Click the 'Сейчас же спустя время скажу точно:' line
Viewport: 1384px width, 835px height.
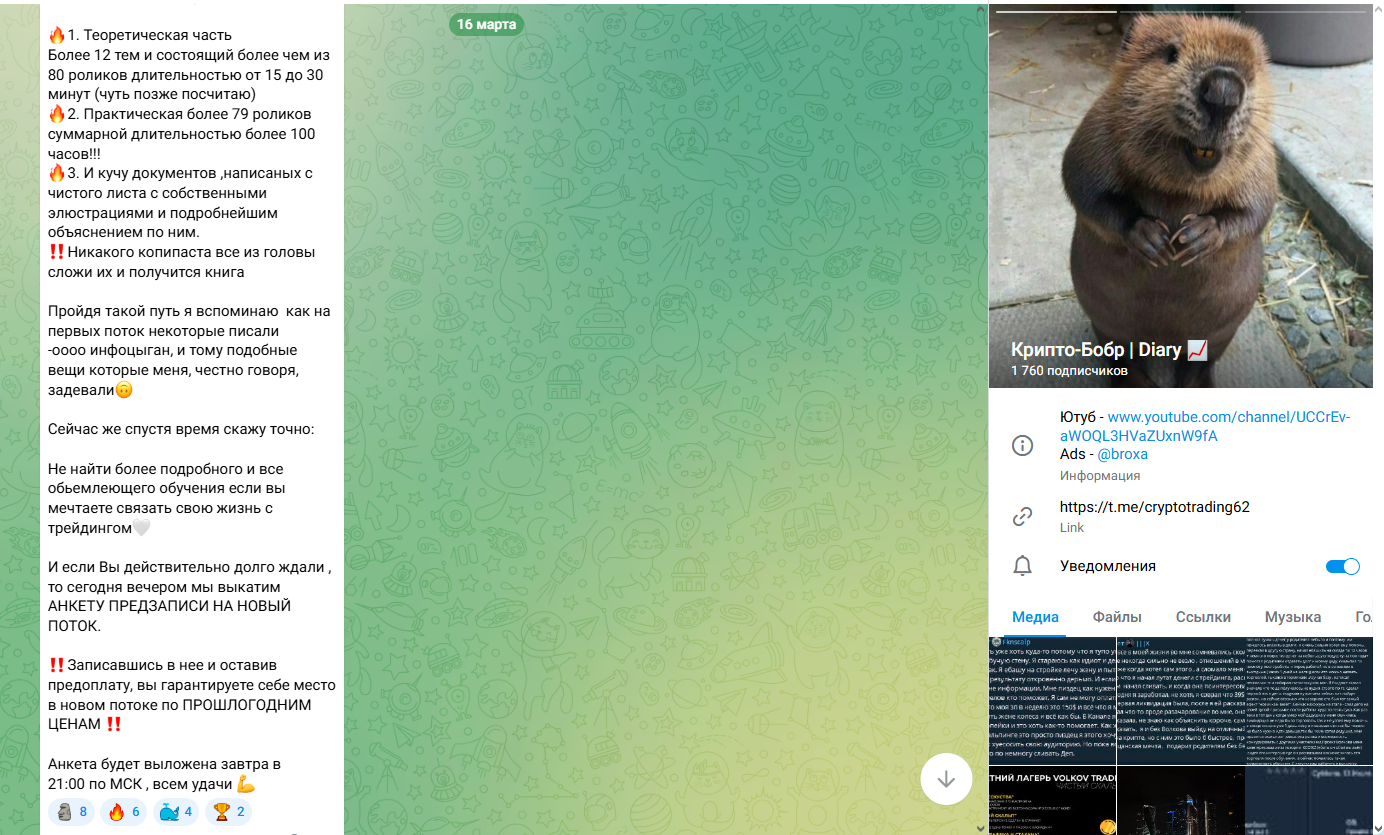pos(181,430)
